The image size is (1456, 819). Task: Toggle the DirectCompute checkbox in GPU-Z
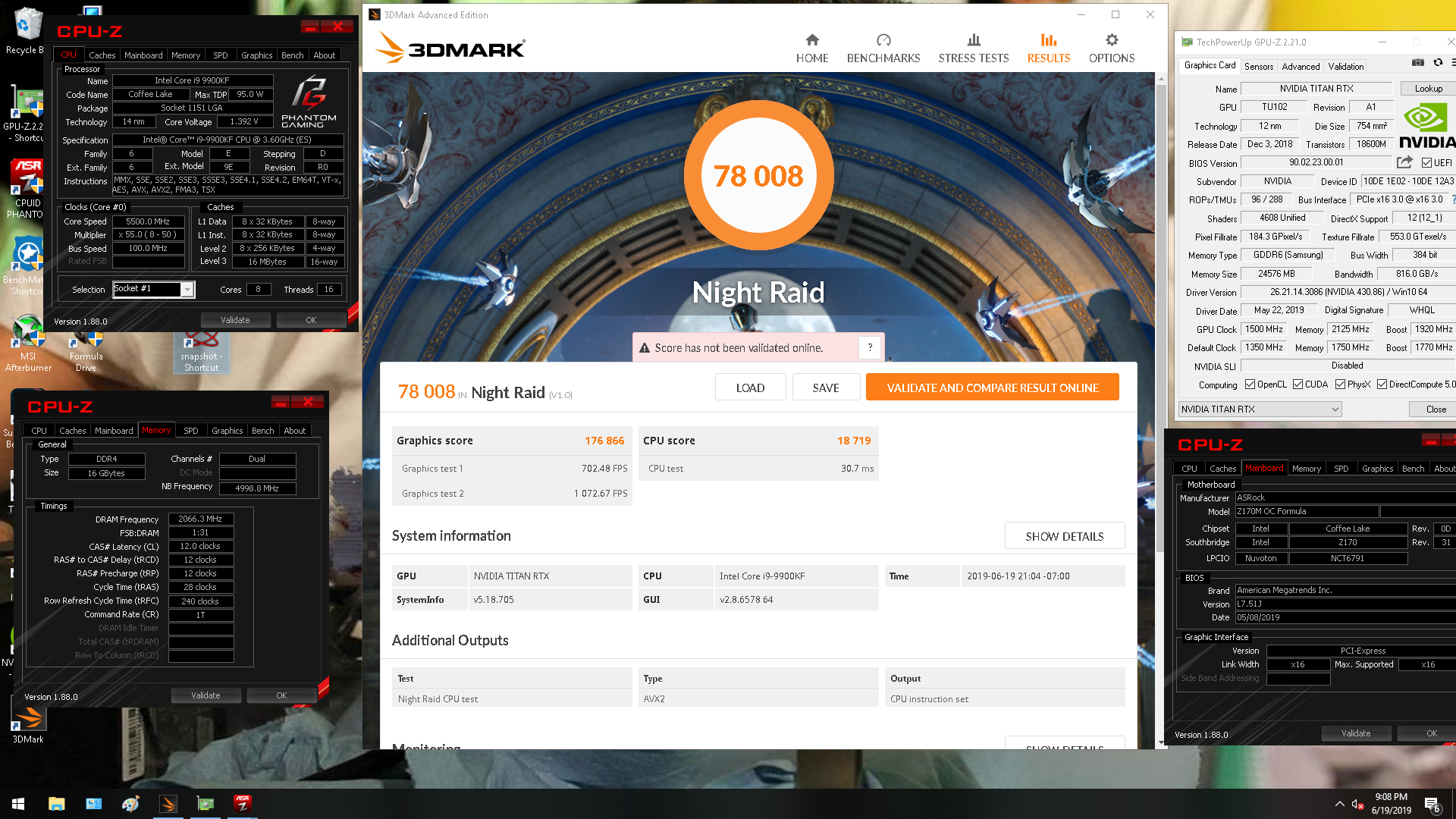[1382, 384]
